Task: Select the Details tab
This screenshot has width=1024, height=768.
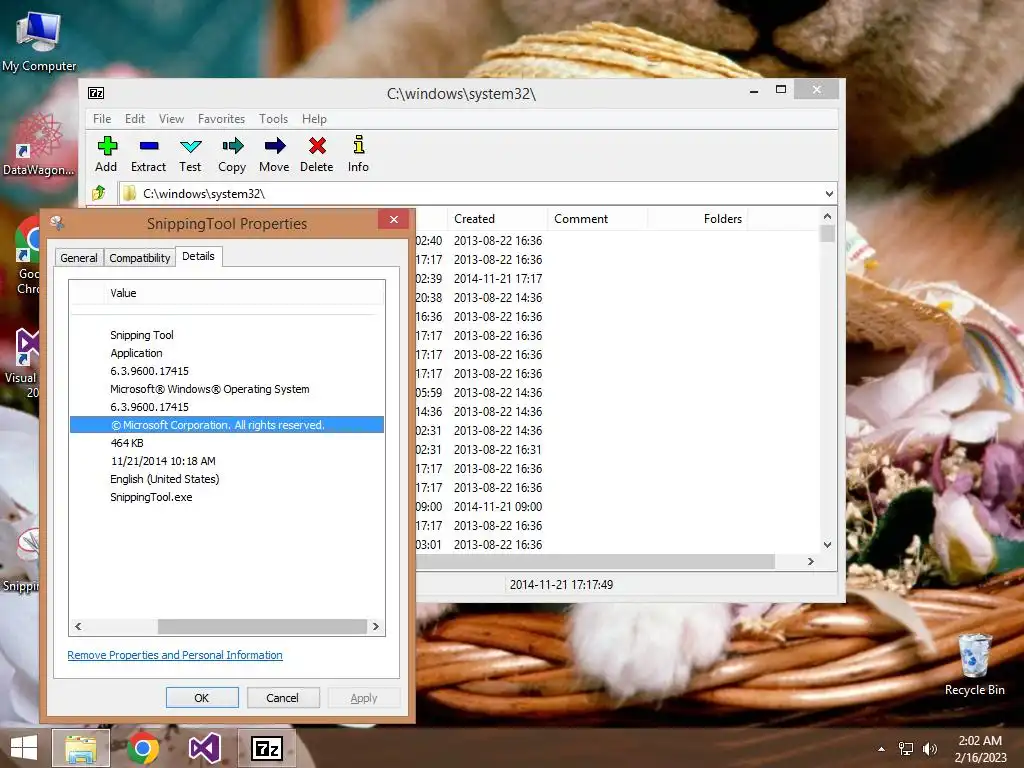Action: coord(199,256)
